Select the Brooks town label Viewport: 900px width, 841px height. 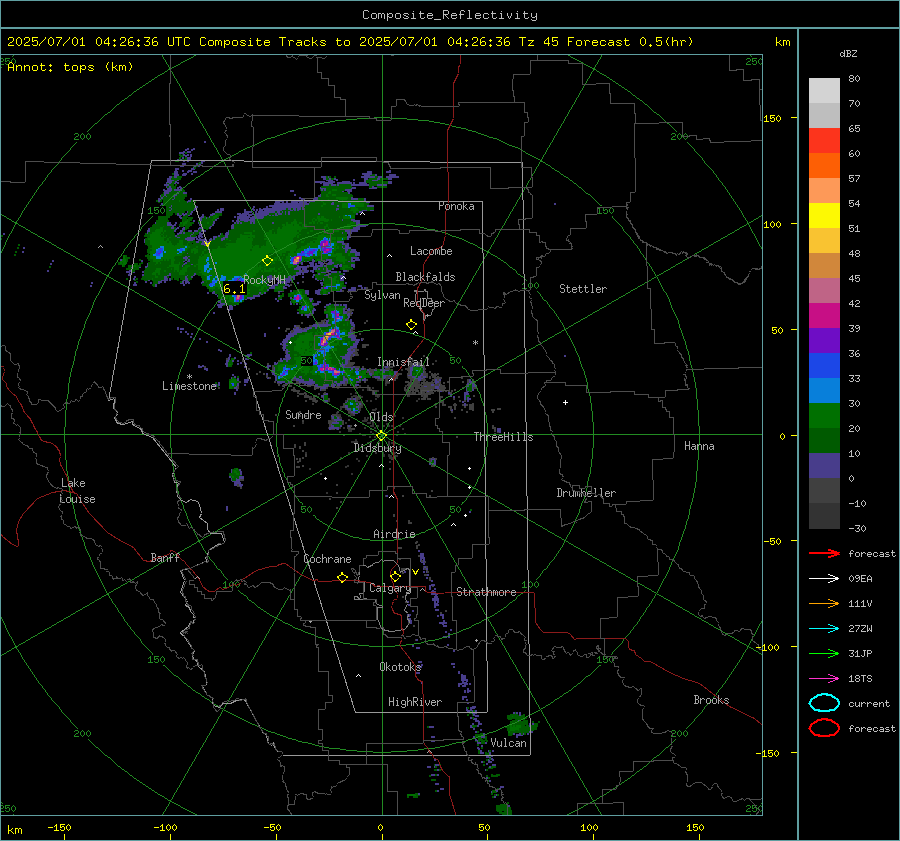coord(711,700)
